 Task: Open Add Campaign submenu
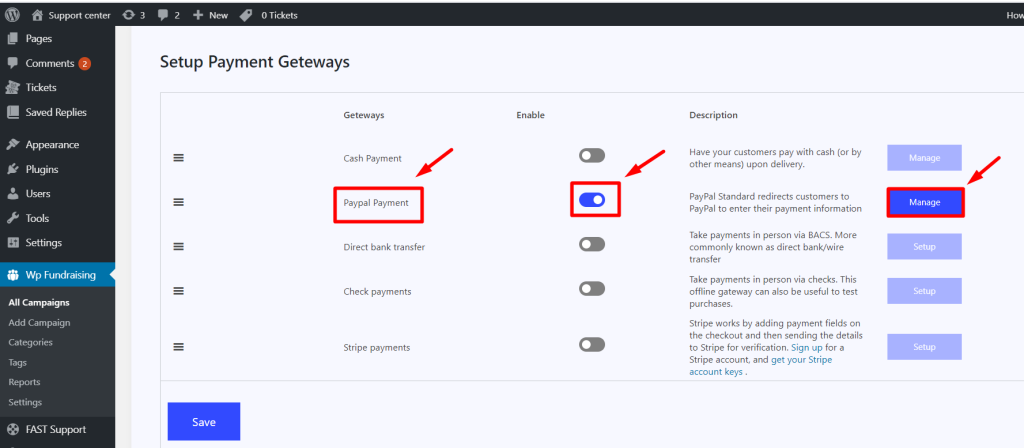click(39, 323)
